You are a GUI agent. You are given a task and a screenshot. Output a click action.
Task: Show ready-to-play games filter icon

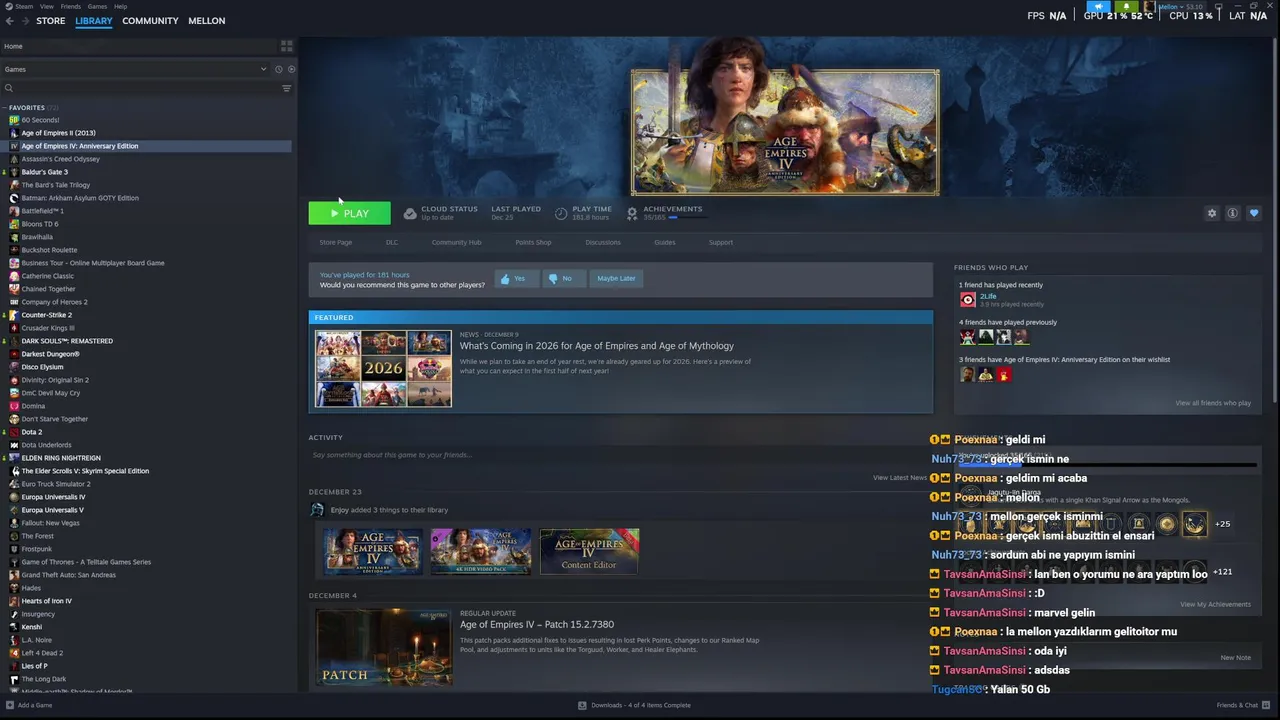point(292,69)
